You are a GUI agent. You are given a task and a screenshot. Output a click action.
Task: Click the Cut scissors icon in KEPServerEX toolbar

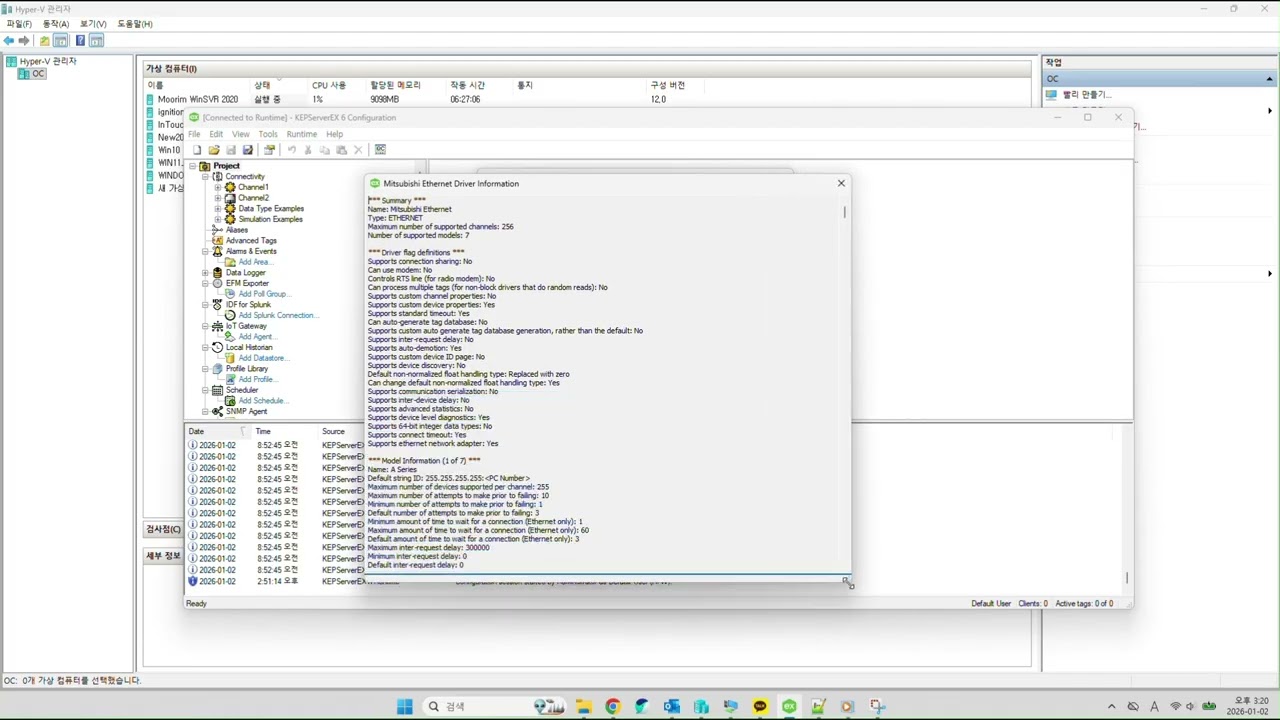[308, 150]
